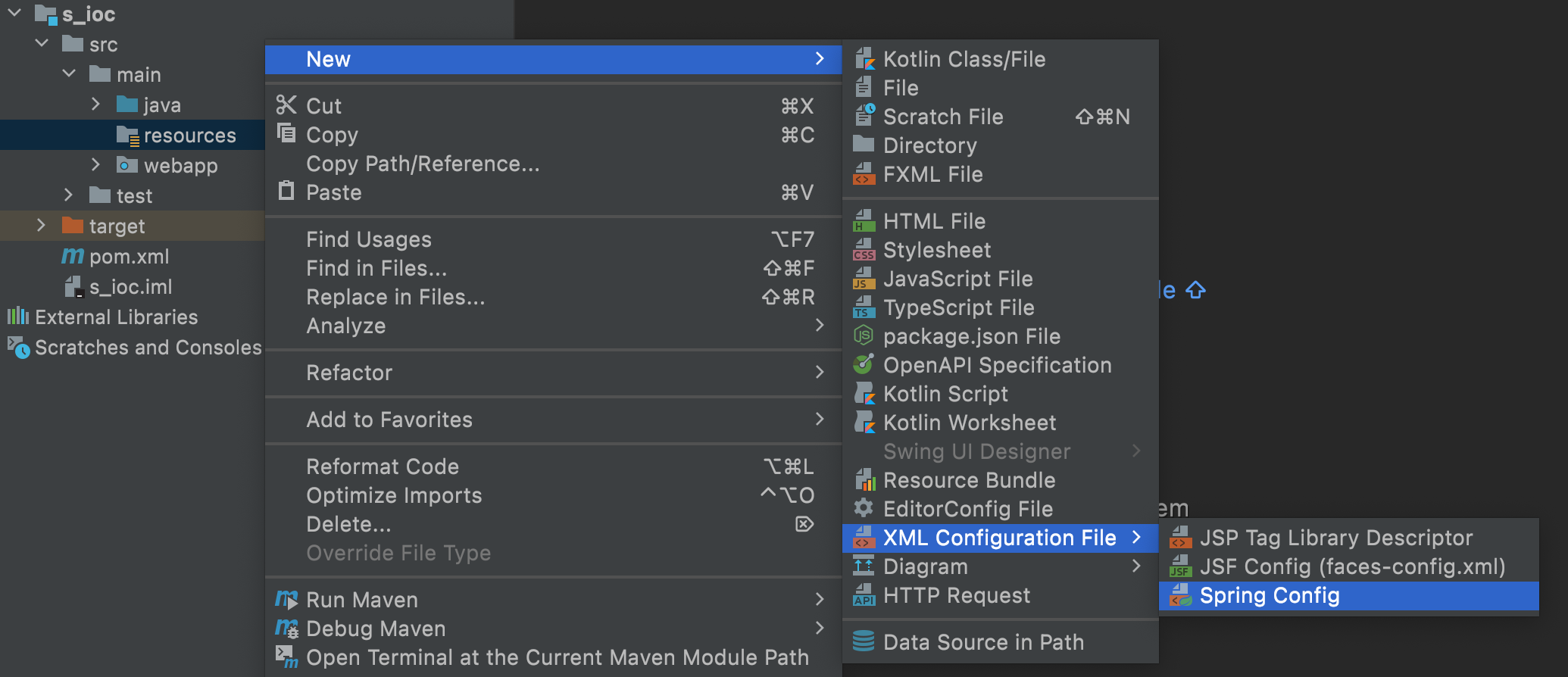Click the Run Maven icon
Image resolution: width=1568 pixels, height=677 pixels.
point(286,600)
